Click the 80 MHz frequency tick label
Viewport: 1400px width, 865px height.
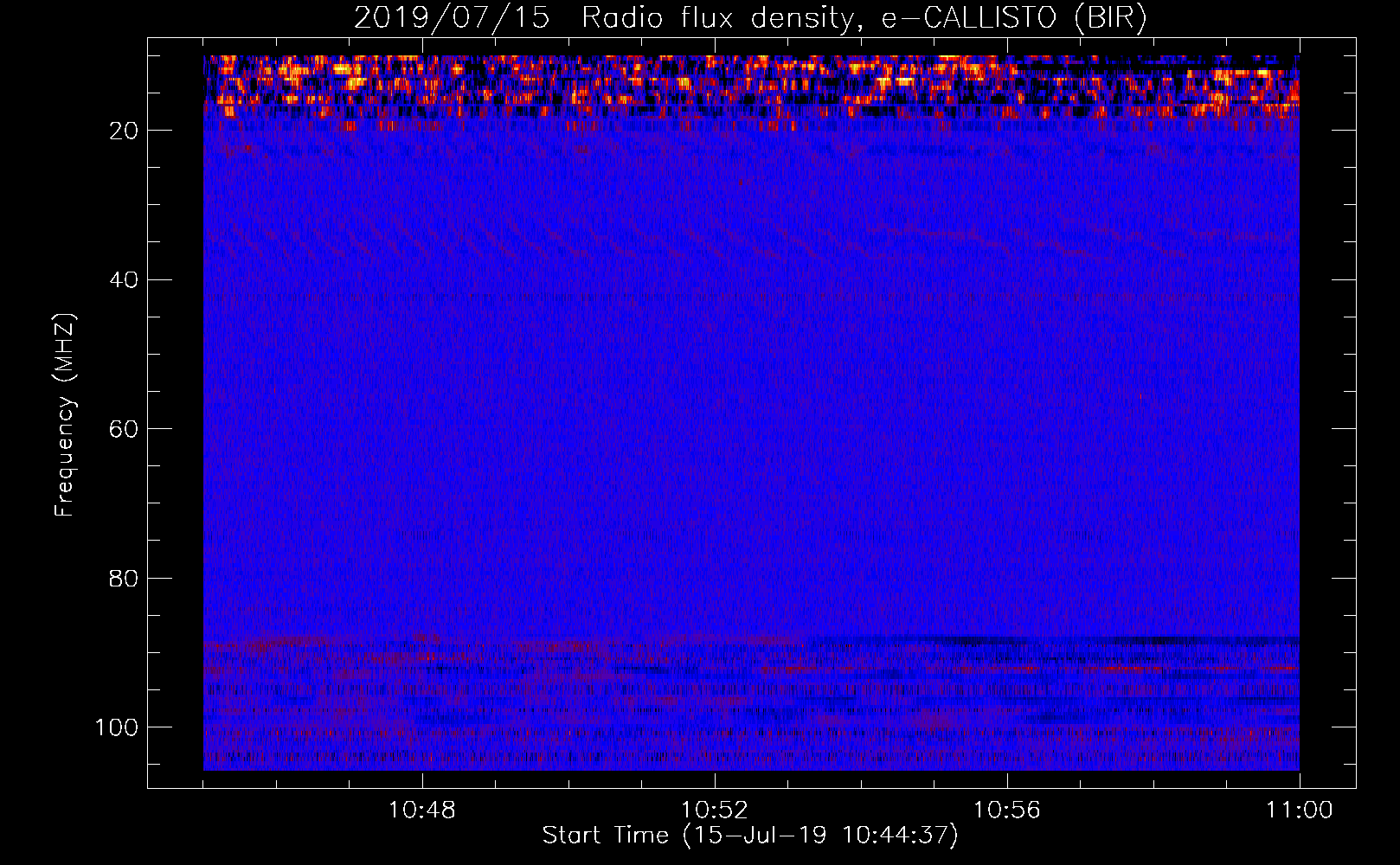pyautogui.click(x=124, y=578)
